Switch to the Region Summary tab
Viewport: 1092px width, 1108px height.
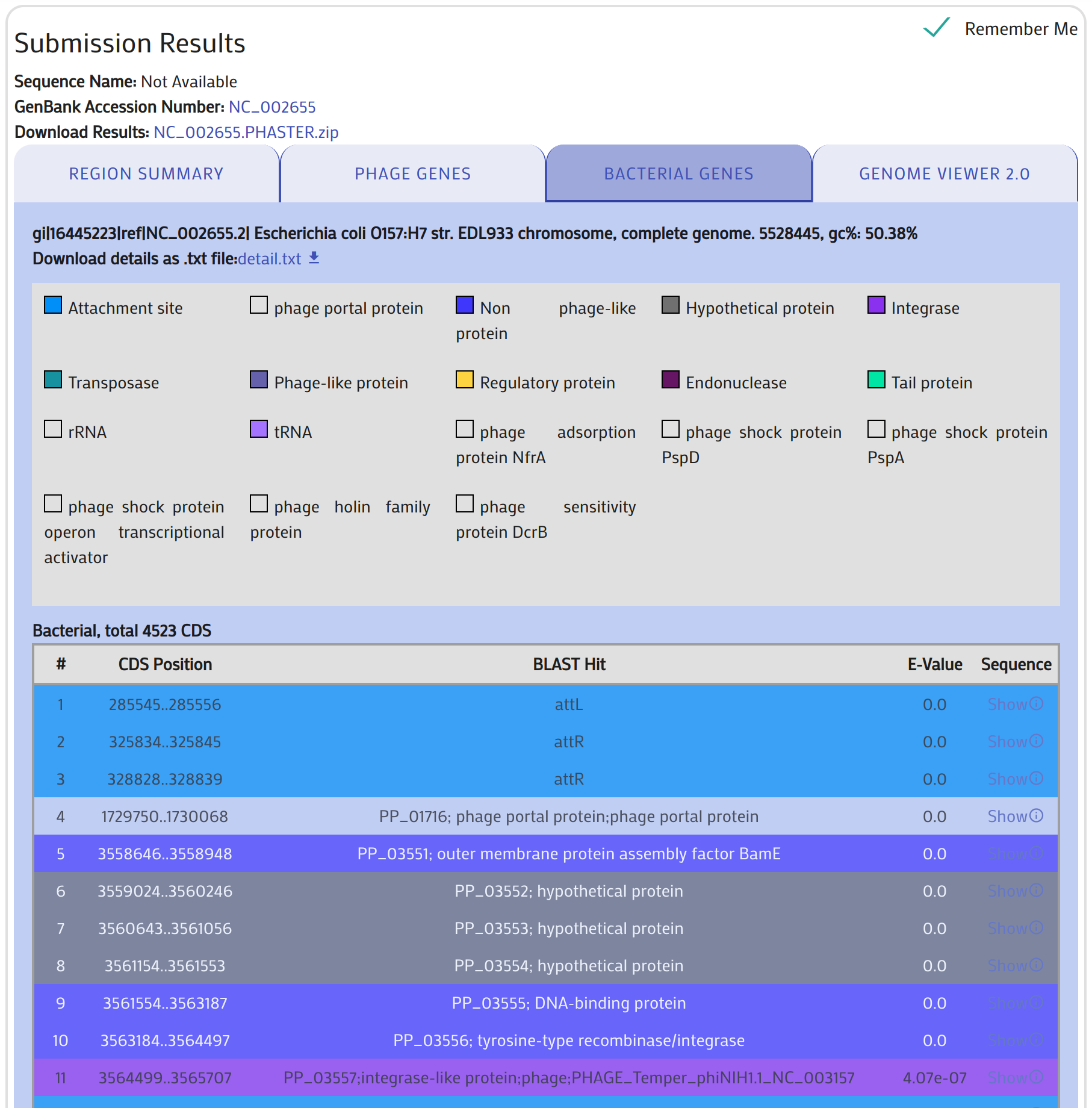(146, 174)
